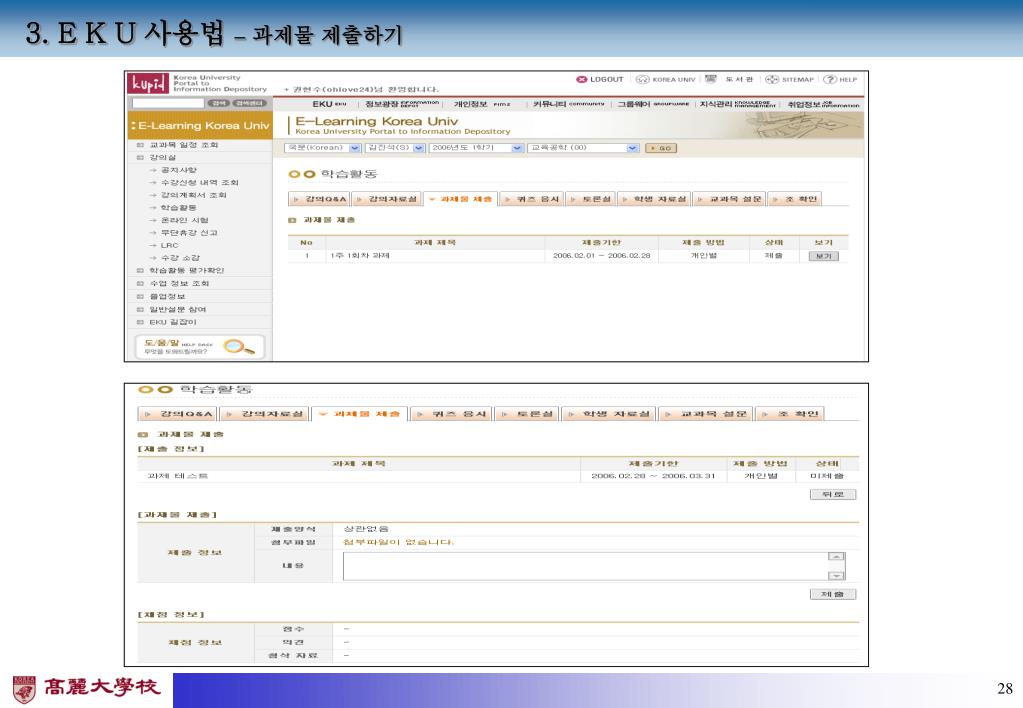Viewport: 1023px width, 708px height.
Task: Switch to 조 확인 tab in upper screenshot
Action: click(x=795, y=199)
